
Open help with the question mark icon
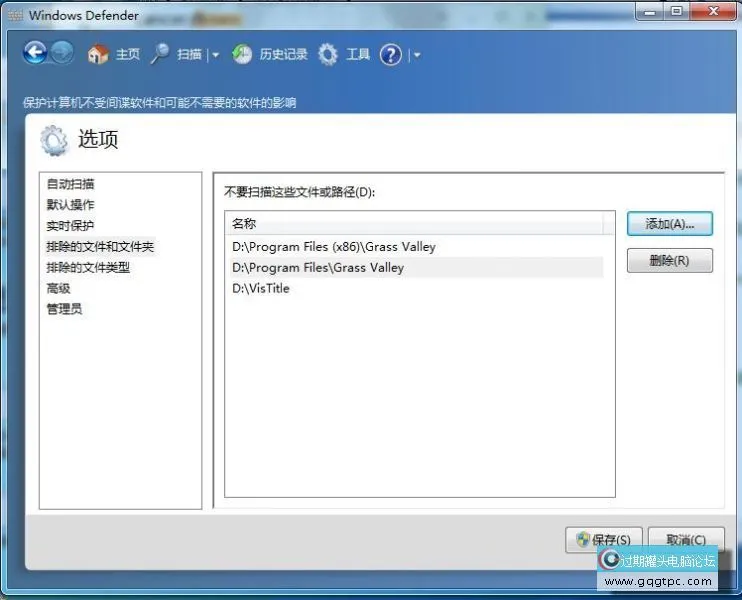click(391, 55)
